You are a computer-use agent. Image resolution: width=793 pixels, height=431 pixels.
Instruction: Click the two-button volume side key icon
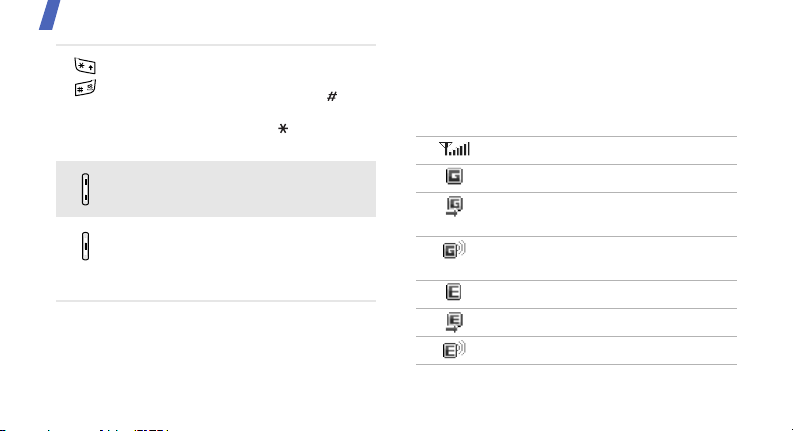tap(85, 189)
